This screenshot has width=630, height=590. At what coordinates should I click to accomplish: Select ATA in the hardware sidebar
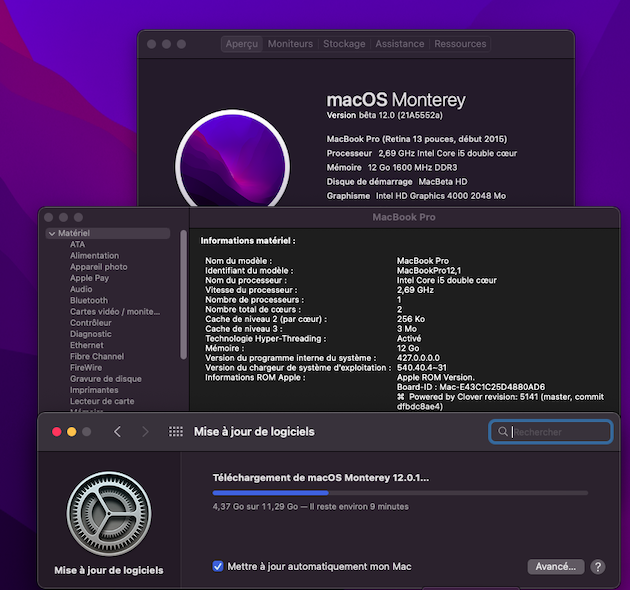click(x=78, y=244)
